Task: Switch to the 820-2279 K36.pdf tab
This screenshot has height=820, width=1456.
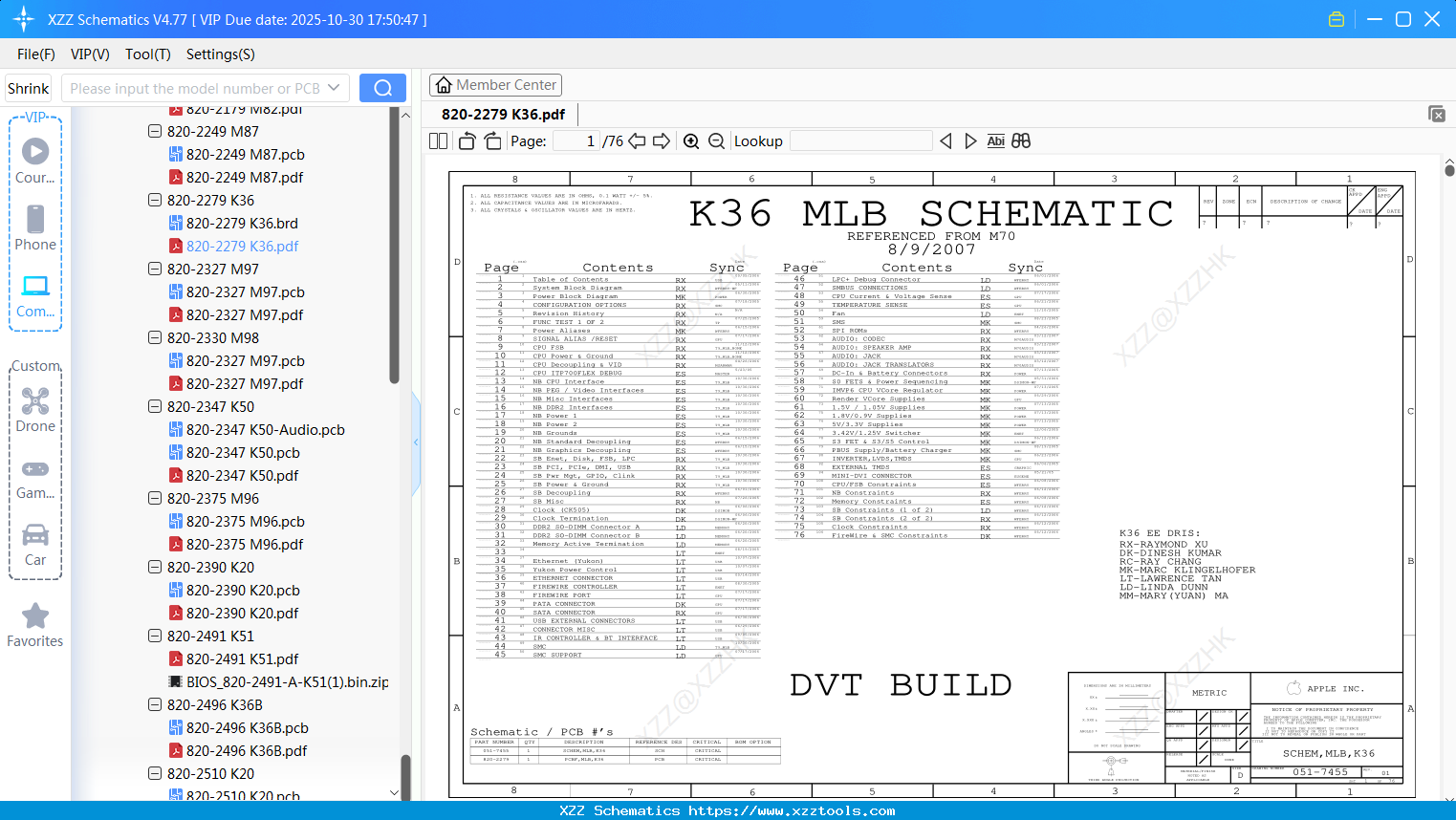Action: [x=503, y=114]
